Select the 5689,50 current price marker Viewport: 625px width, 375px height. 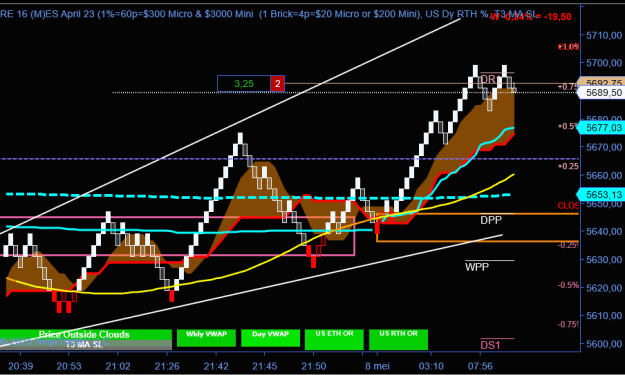pyautogui.click(x=601, y=93)
